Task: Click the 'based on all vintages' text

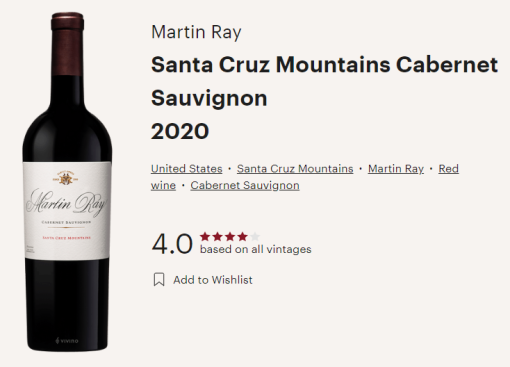Action: pyautogui.click(x=255, y=249)
